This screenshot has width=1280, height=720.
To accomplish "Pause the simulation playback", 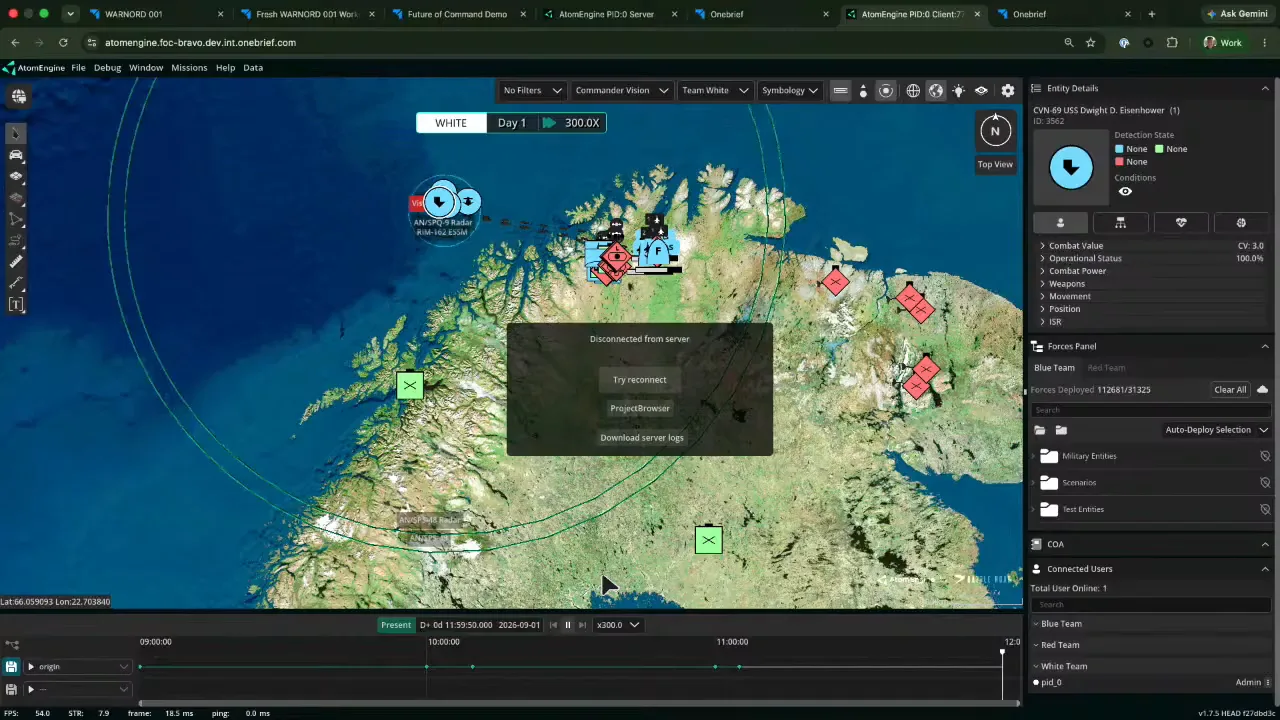I will 568,625.
